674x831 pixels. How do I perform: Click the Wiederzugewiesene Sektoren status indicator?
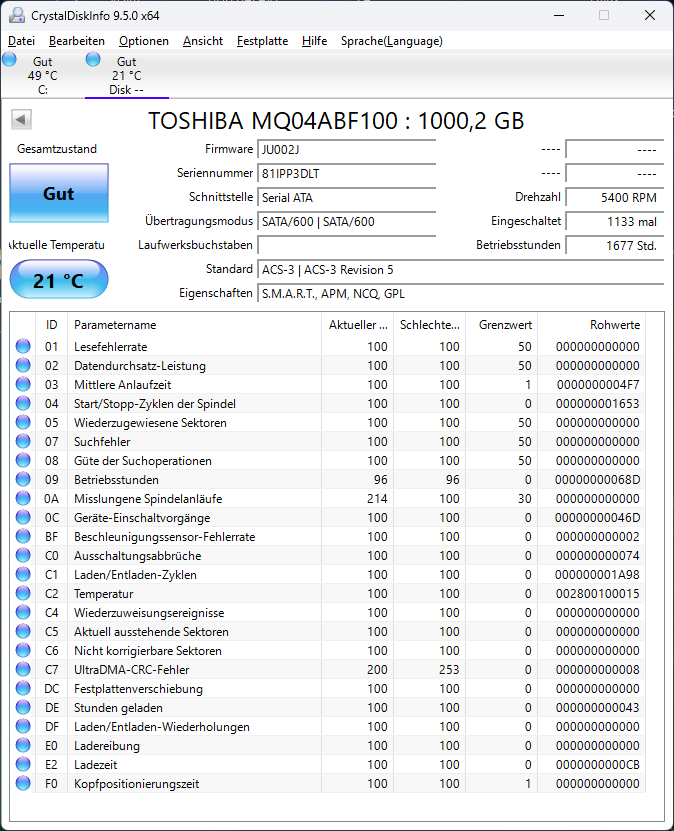tap(22, 422)
